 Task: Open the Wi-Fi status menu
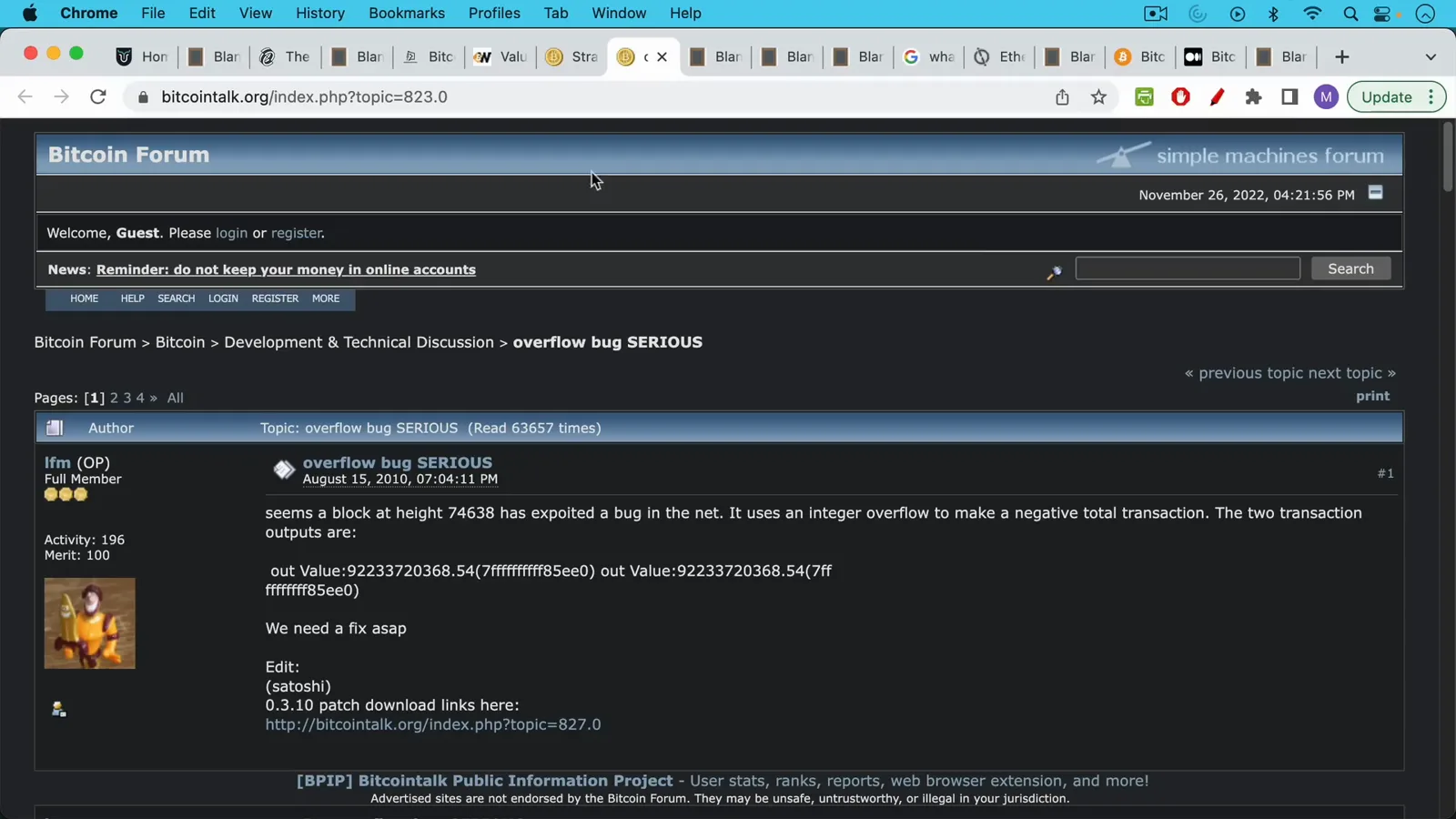click(x=1311, y=14)
